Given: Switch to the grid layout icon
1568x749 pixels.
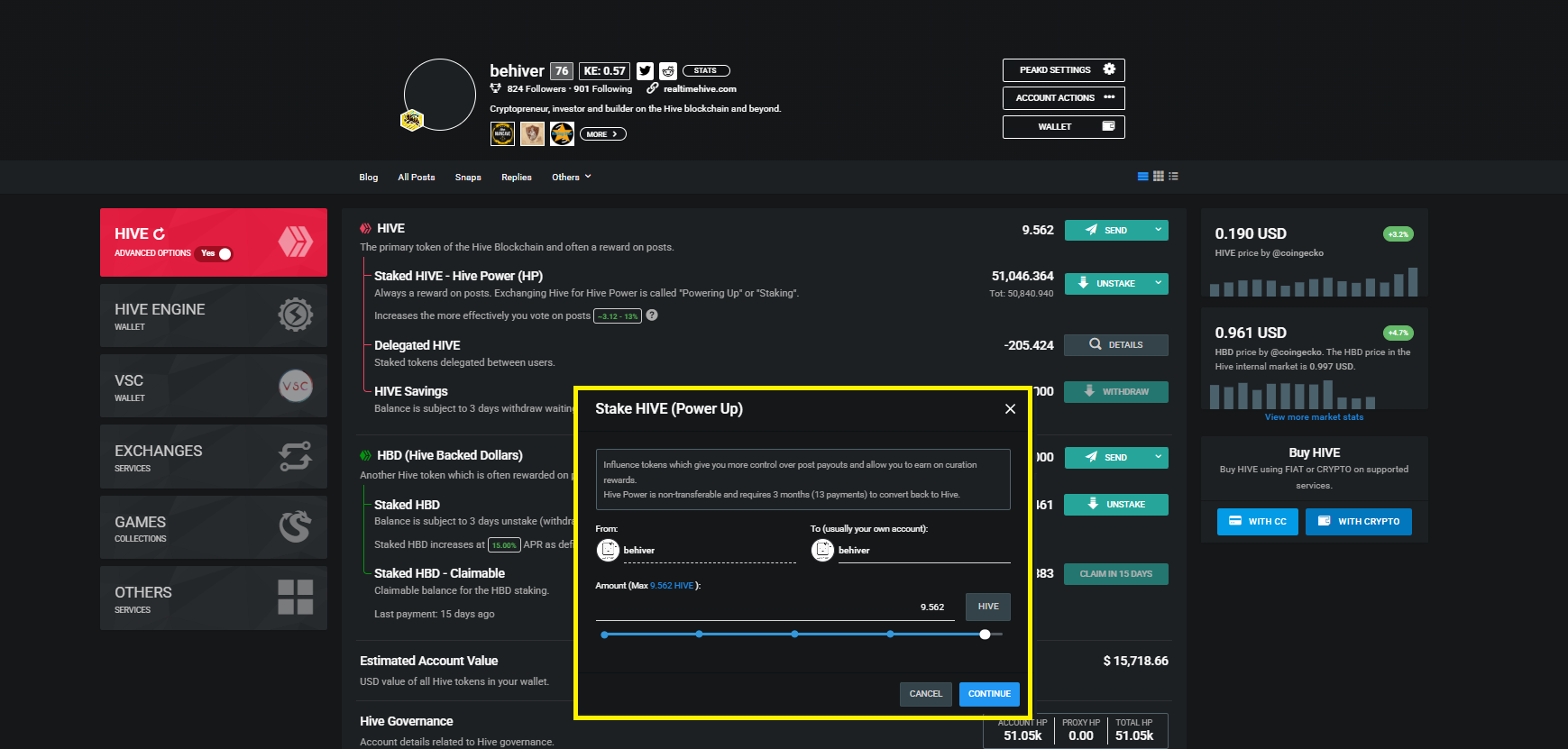Looking at the screenshot, I should (1159, 177).
